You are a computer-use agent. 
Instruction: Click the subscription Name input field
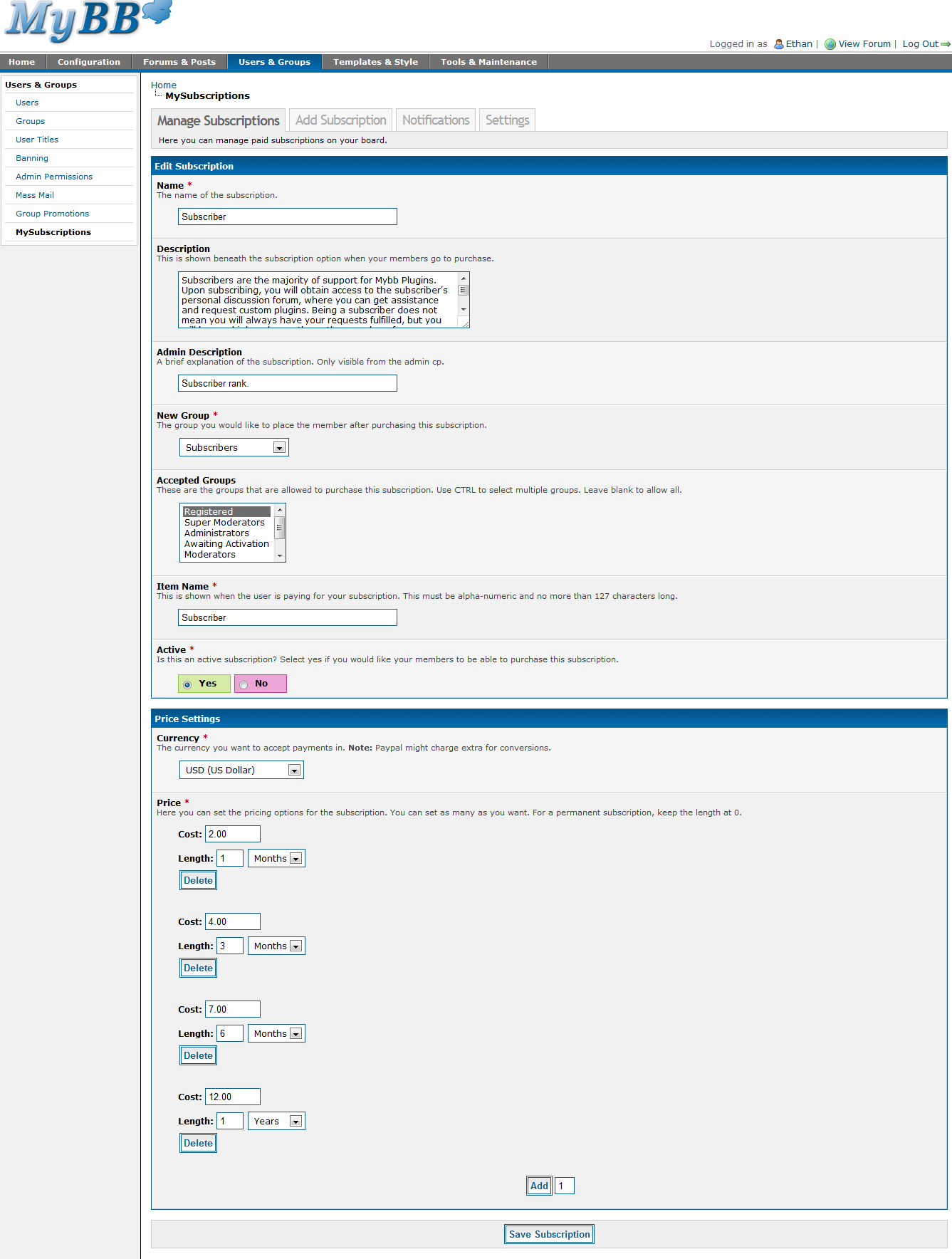(x=288, y=216)
